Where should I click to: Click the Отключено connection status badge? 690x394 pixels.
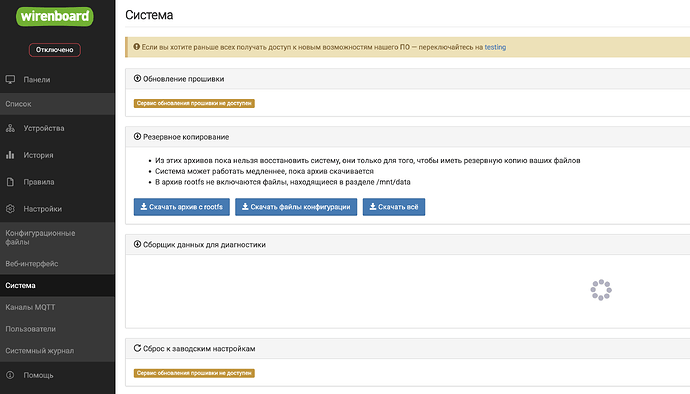(x=55, y=50)
